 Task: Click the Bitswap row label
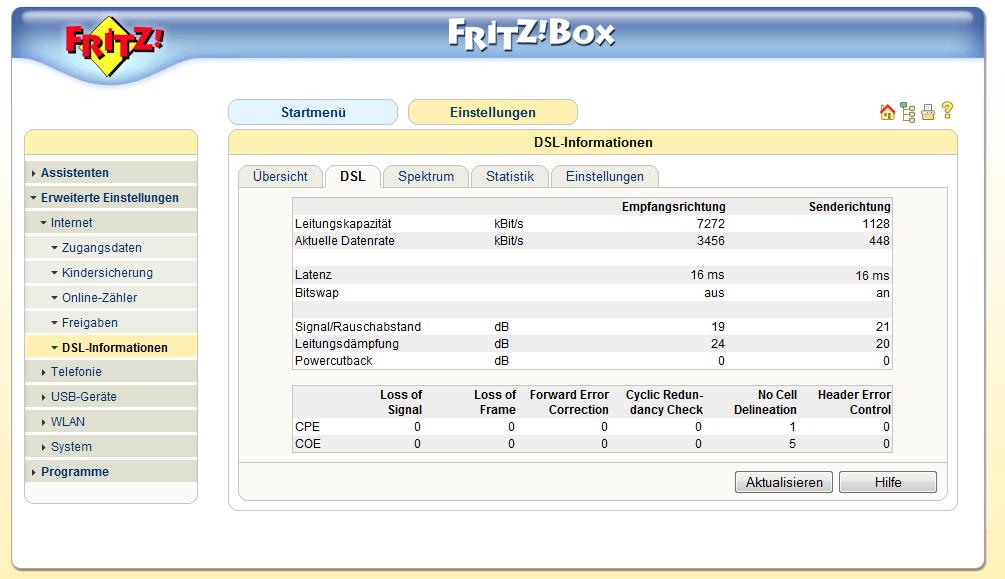(317, 293)
